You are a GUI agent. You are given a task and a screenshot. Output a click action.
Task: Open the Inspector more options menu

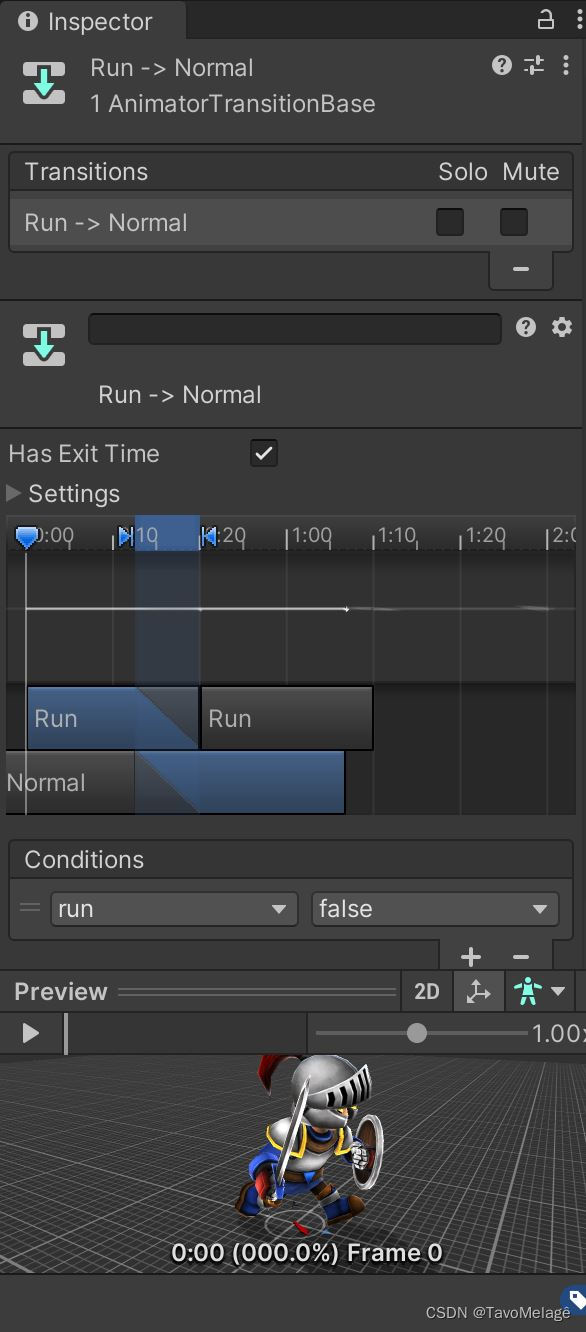[x=567, y=66]
